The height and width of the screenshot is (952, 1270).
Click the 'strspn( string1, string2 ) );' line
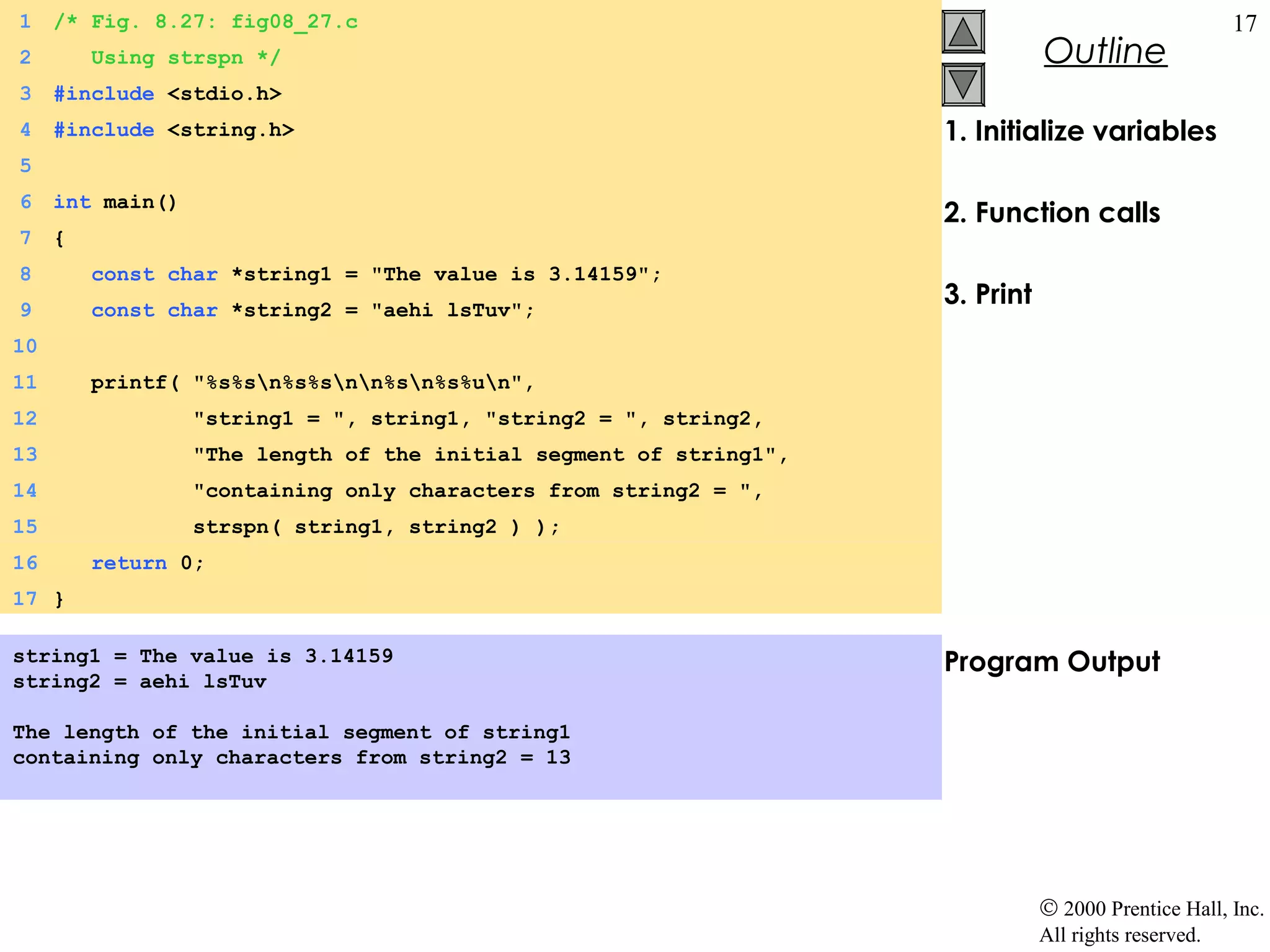click(376, 527)
